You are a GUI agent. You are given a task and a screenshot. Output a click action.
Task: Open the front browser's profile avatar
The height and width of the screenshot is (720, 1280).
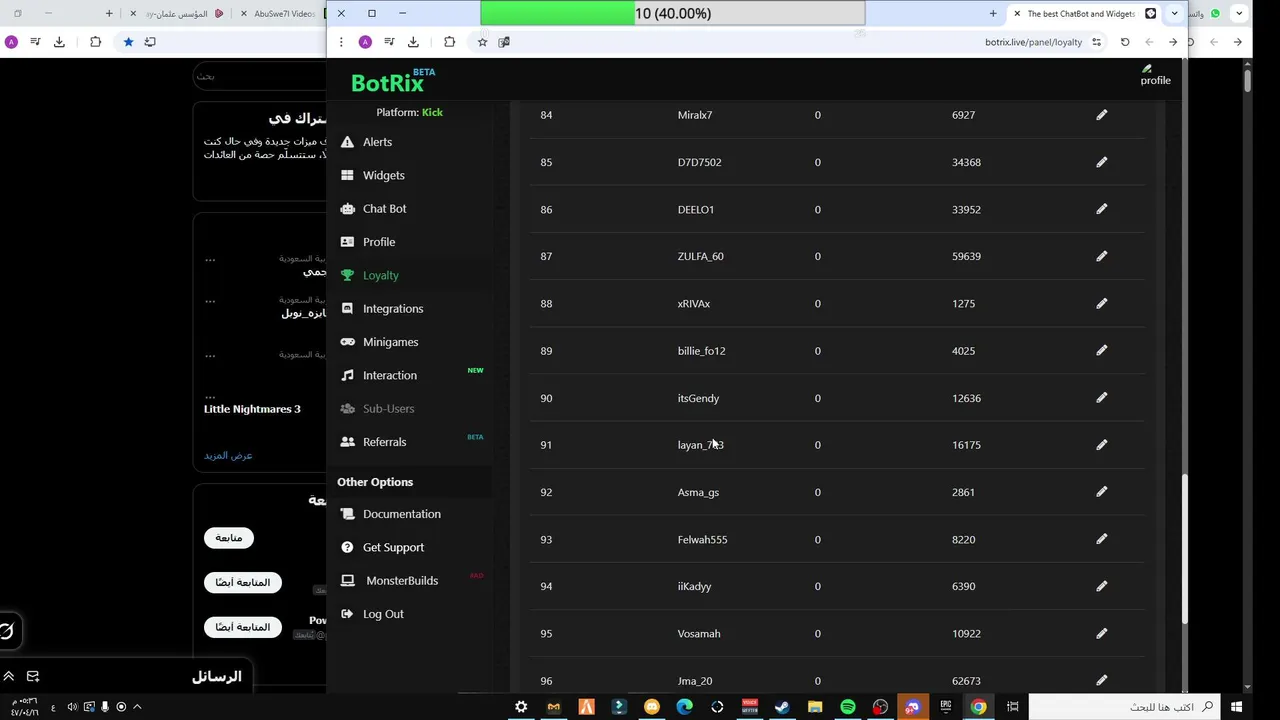pos(365,42)
